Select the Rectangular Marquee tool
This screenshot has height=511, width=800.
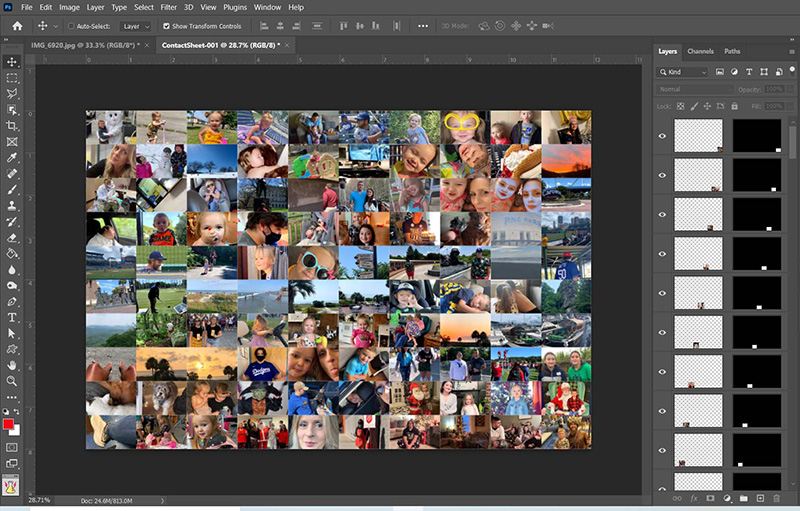[12, 78]
